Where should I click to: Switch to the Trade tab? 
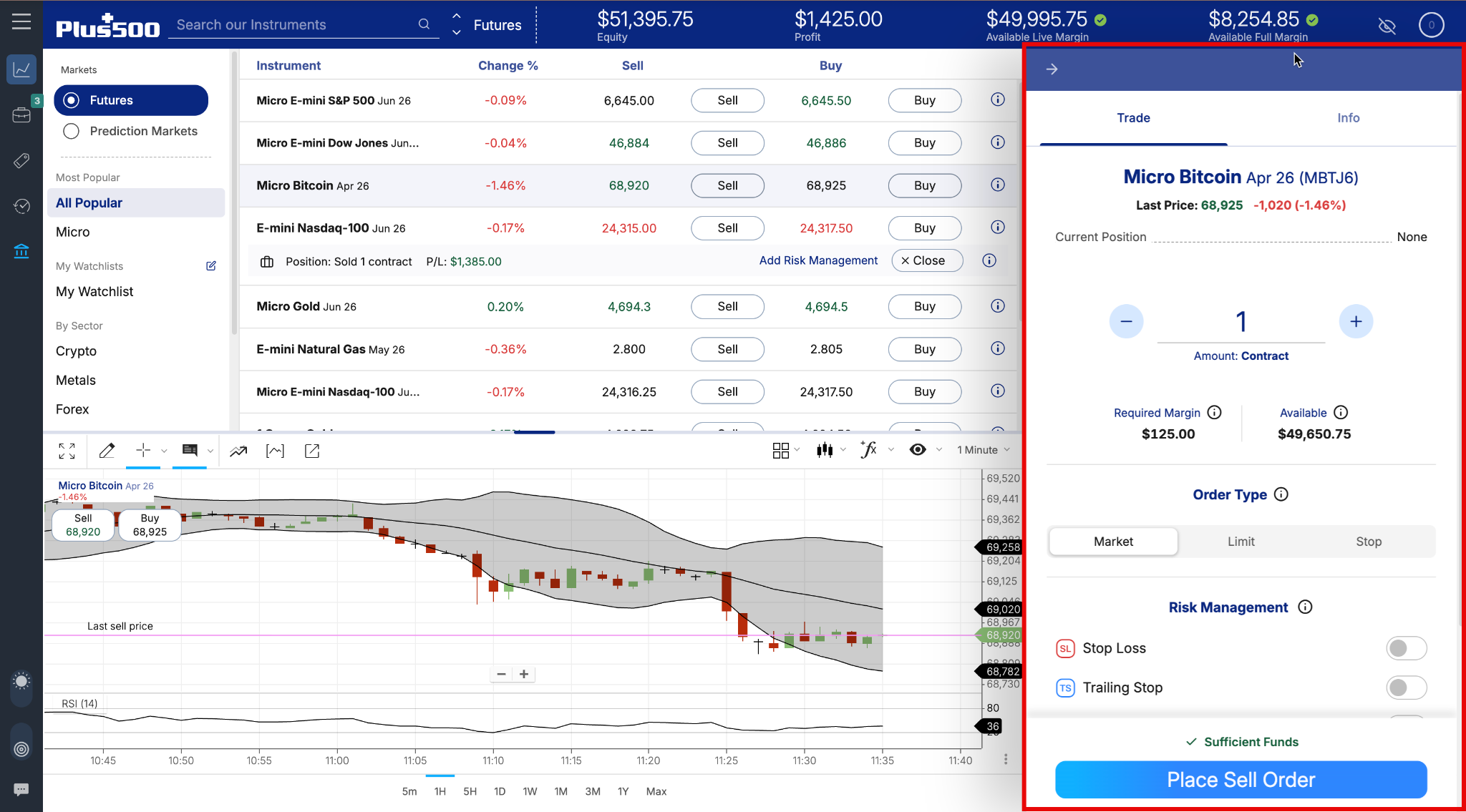coord(1134,118)
